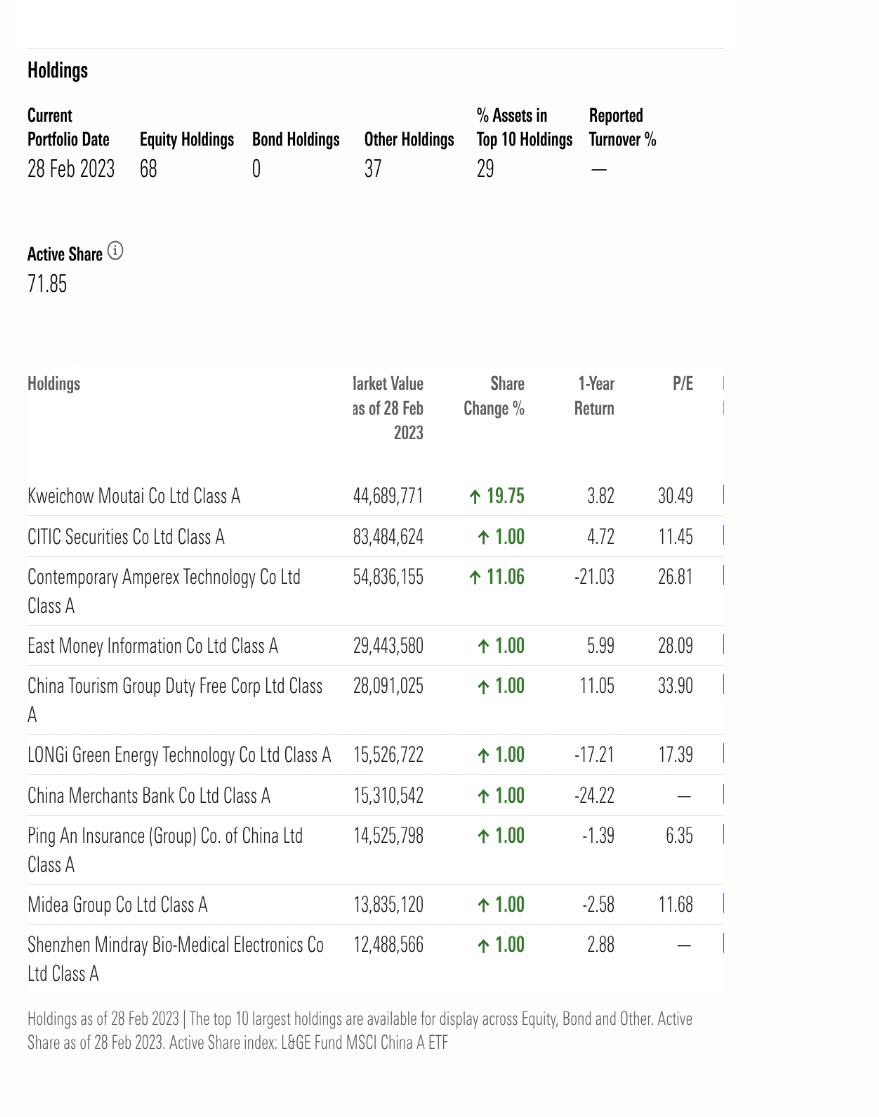Open Midea Group Co Ltd Class A
The height and width of the screenshot is (1117, 879).
(x=118, y=905)
